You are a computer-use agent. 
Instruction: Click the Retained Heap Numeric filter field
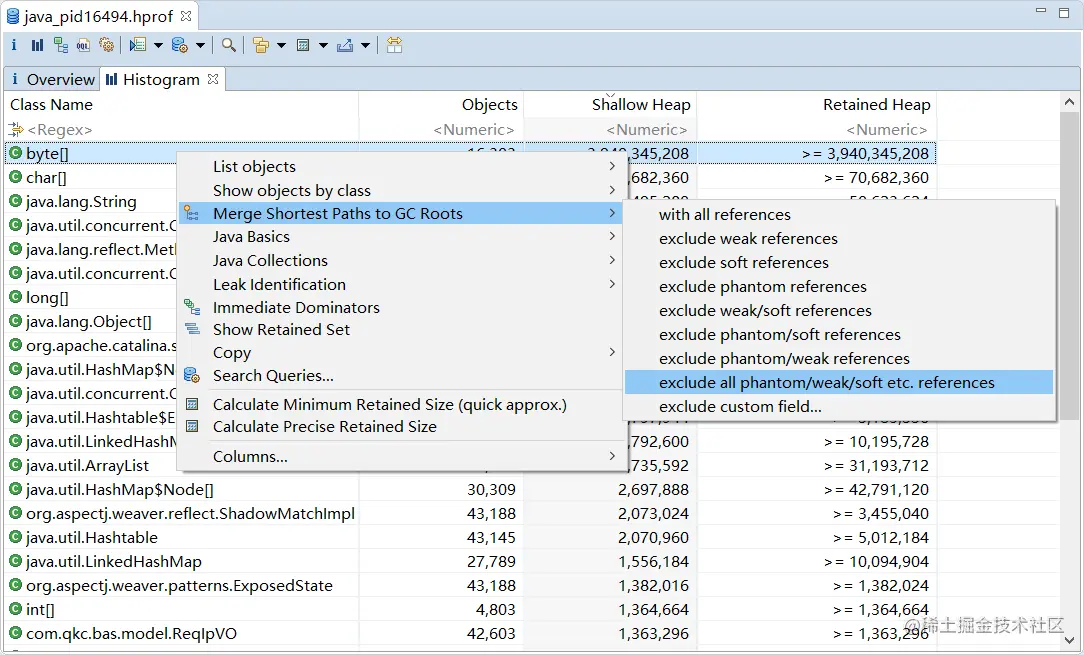[816, 129]
